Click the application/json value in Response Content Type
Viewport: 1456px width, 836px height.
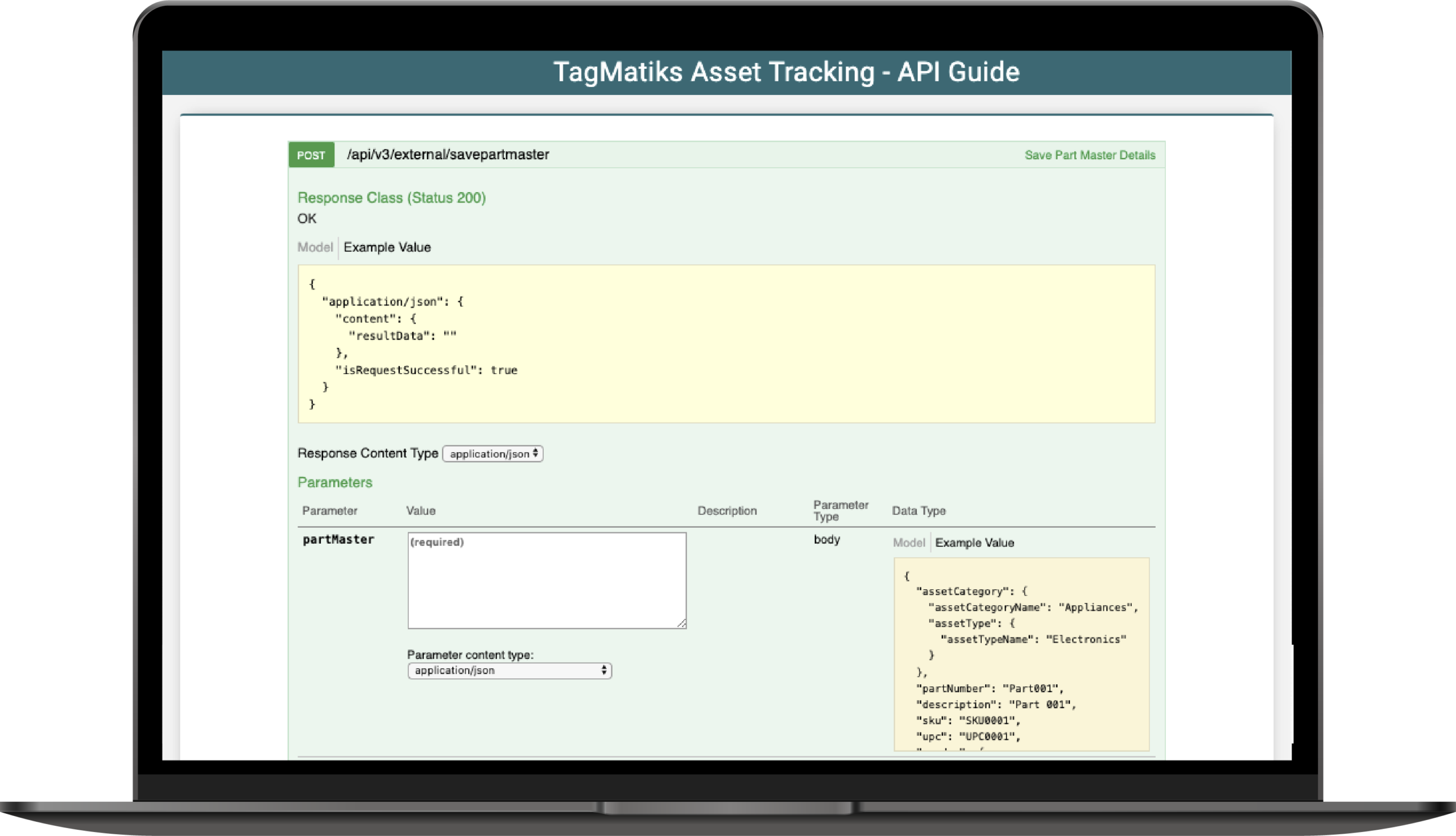(x=489, y=454)
